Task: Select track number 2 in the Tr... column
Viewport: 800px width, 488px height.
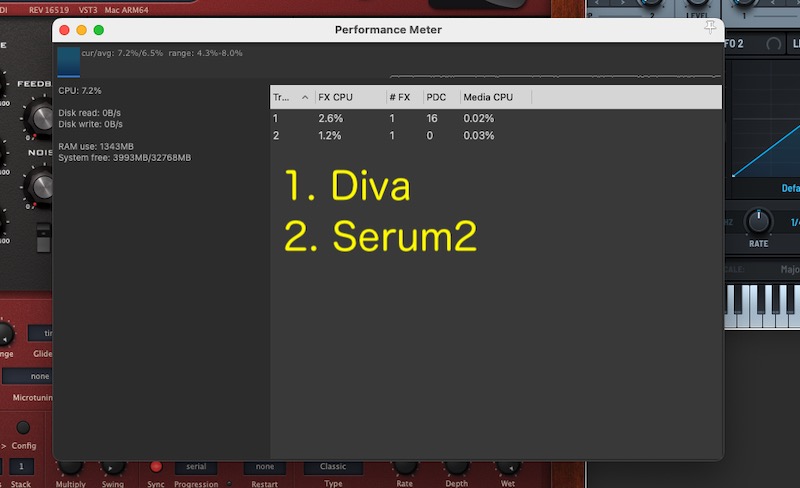Action: click(276, 136)
